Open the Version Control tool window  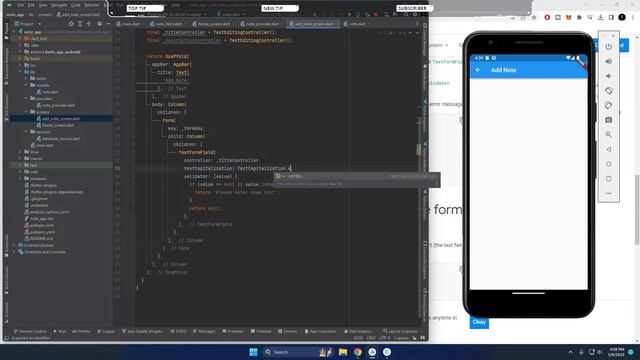pyautogui.click(x=30, y=331)
